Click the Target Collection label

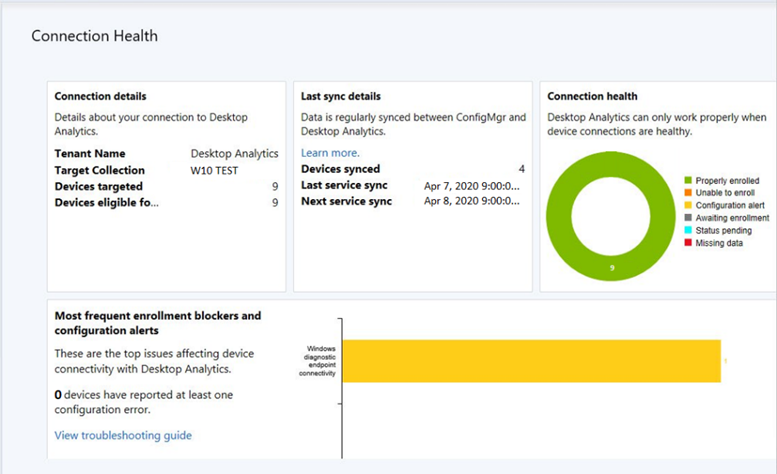[100, 170]
